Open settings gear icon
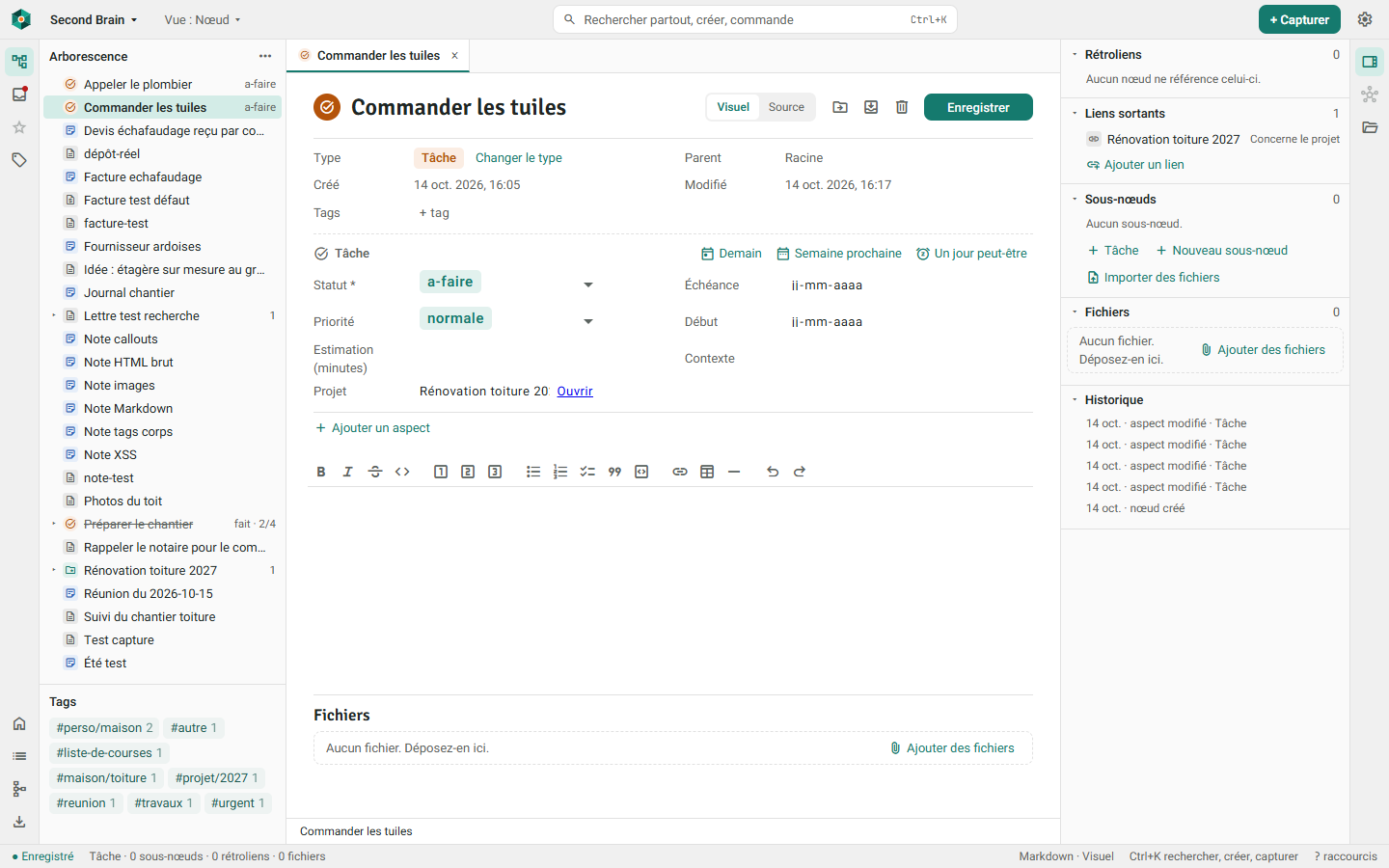The width and height of the screenshot is (1389, 868). tap(1365, 19)
